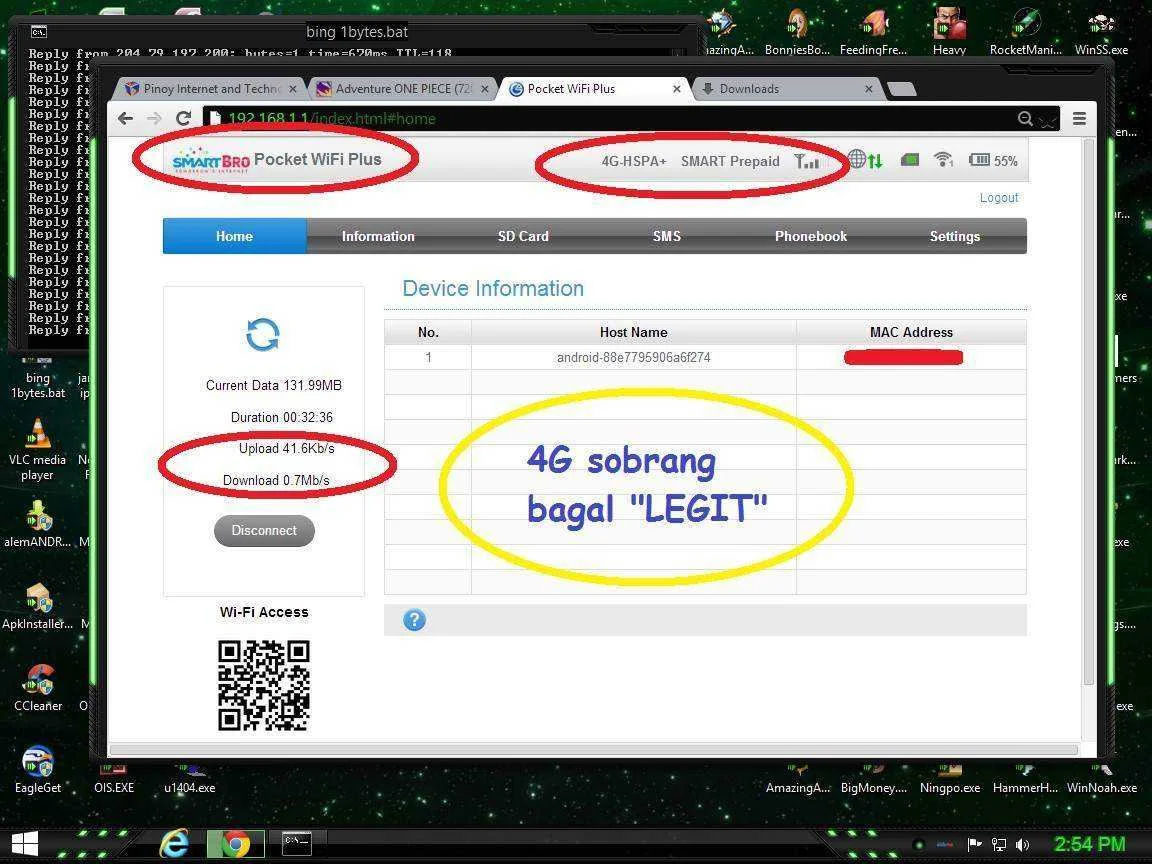Click the zoom magnifier icon in address bar
Screen dimensions: 1152x864
pos(1025,118)
